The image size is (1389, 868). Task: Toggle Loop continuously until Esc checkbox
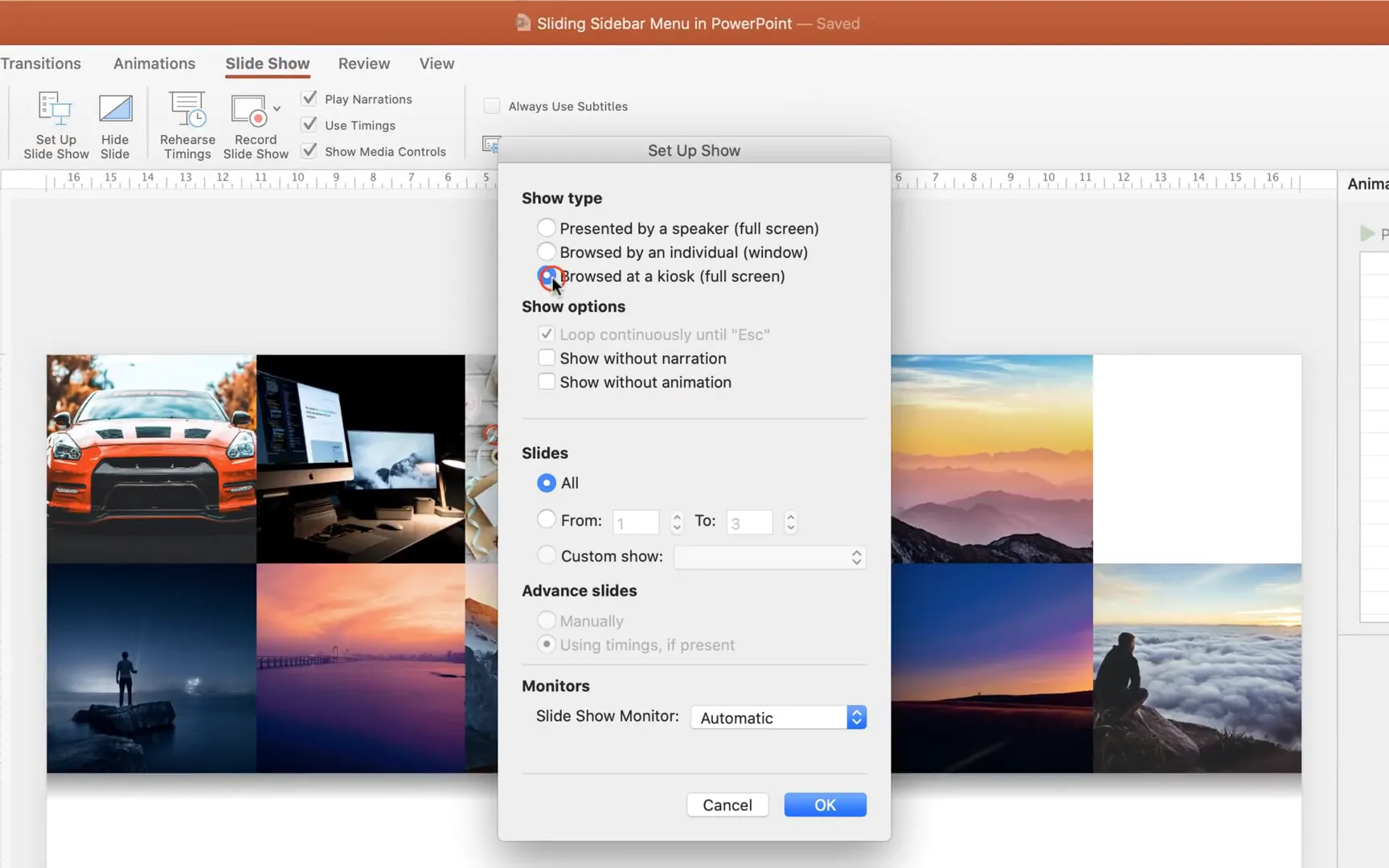click(x=546, y=334)
